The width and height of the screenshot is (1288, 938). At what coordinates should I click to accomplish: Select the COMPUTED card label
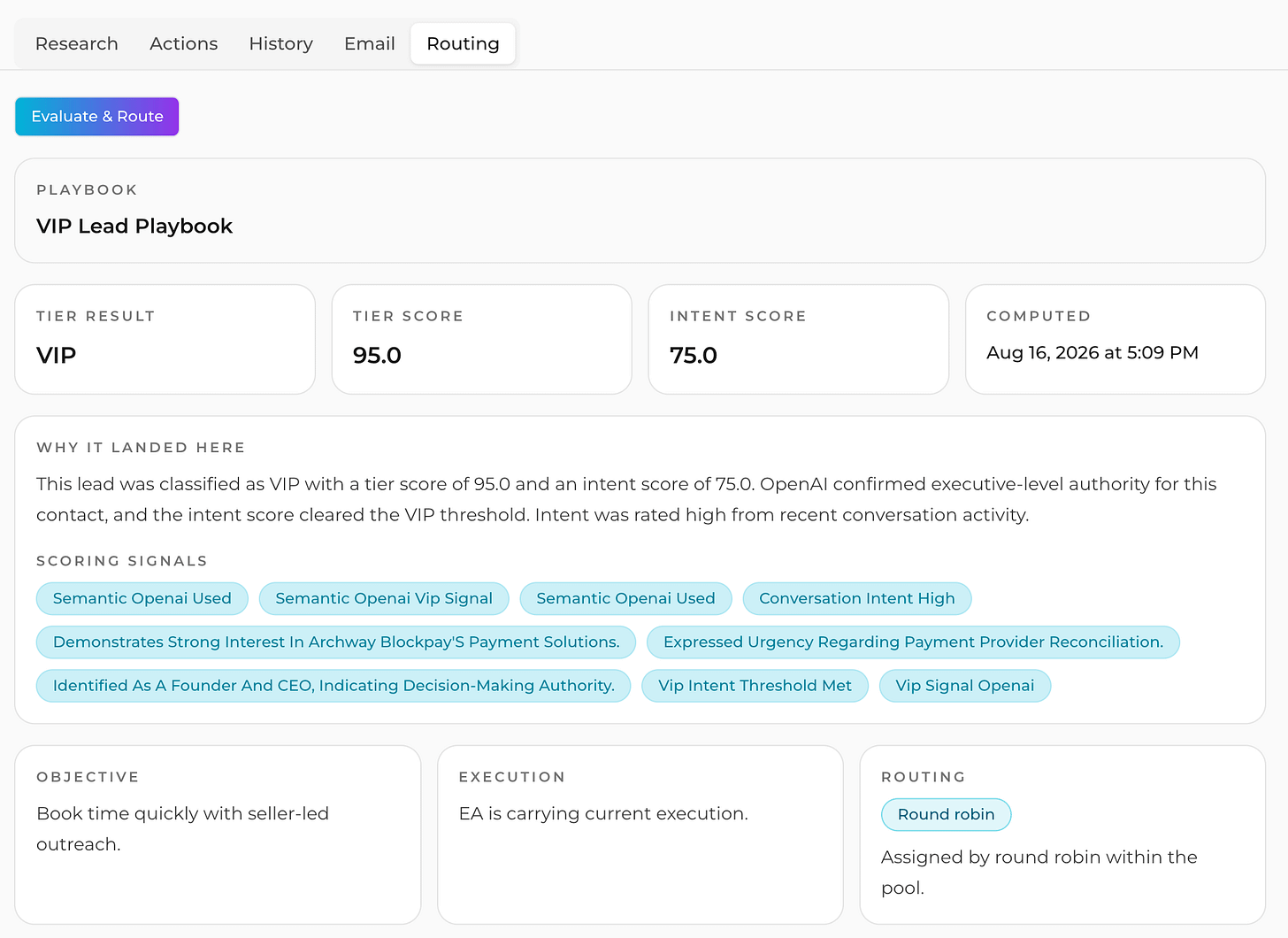tap(1039, 316)
